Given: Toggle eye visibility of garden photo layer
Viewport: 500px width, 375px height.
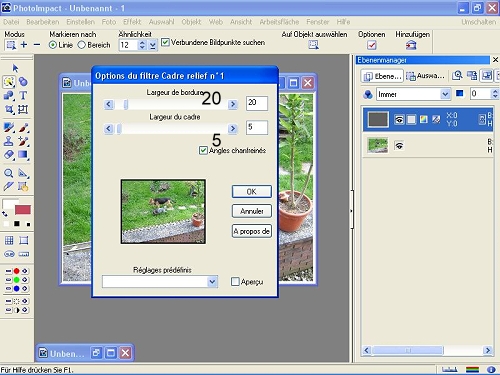Looking at the screenshot, I should pyautogui.click(x=399, y=145).
